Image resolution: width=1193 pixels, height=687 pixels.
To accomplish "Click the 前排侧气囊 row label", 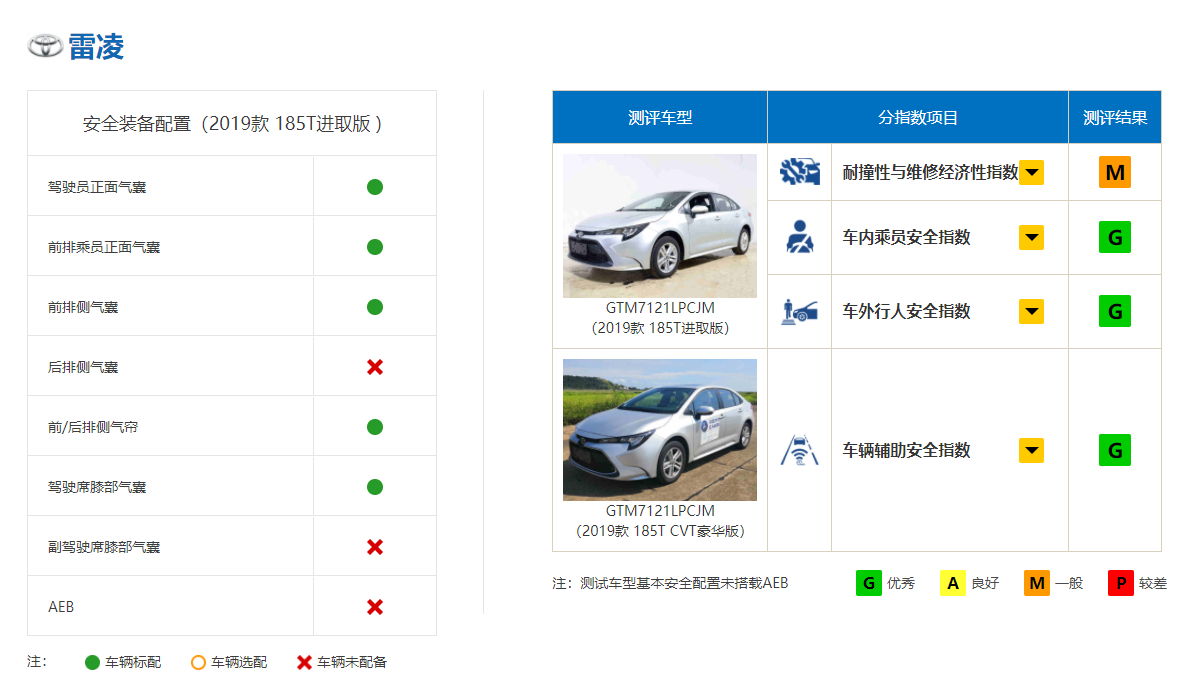I will (82, 307).
